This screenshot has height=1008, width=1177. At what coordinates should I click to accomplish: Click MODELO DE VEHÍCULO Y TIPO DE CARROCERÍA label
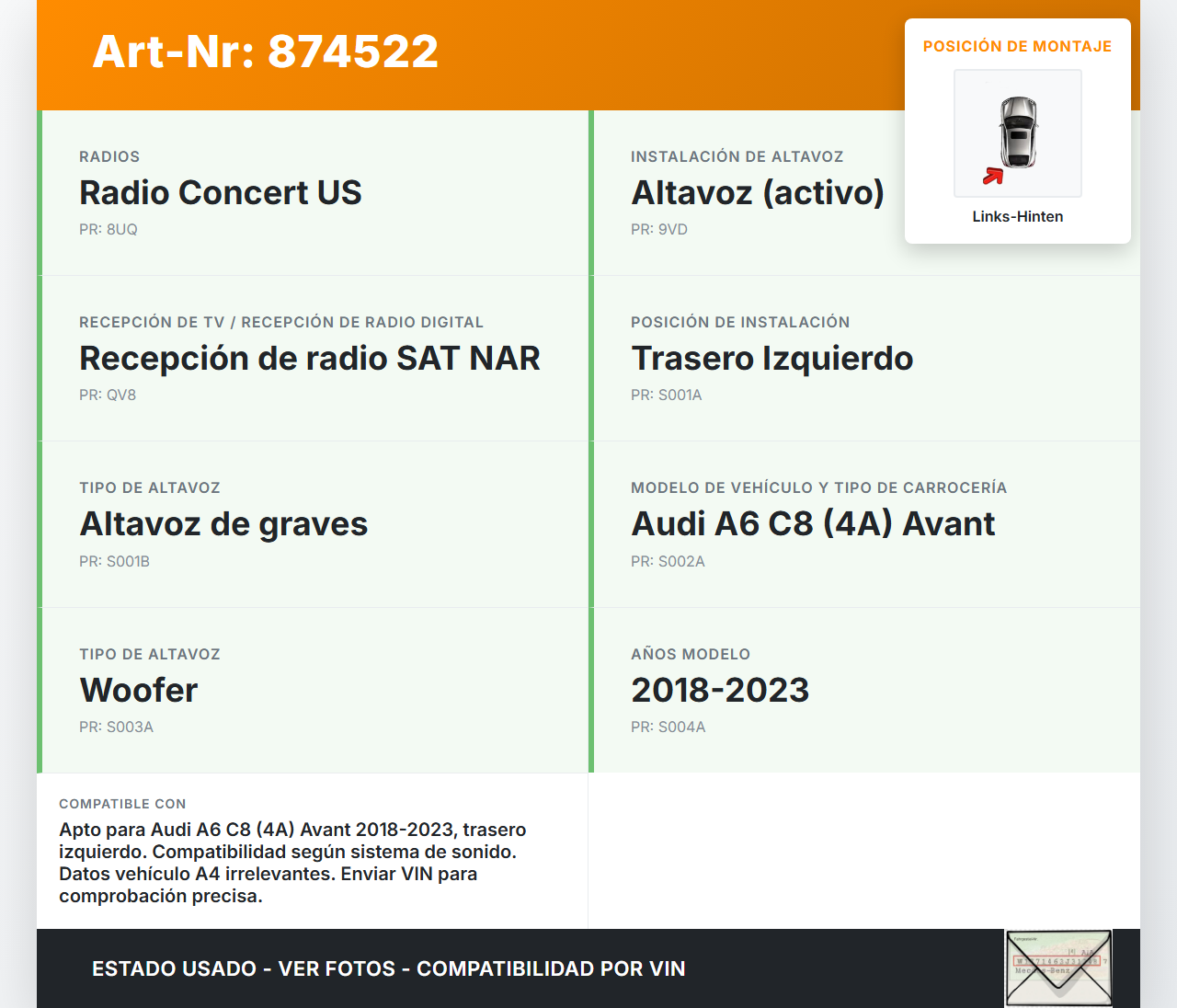[x=819, y=488]
